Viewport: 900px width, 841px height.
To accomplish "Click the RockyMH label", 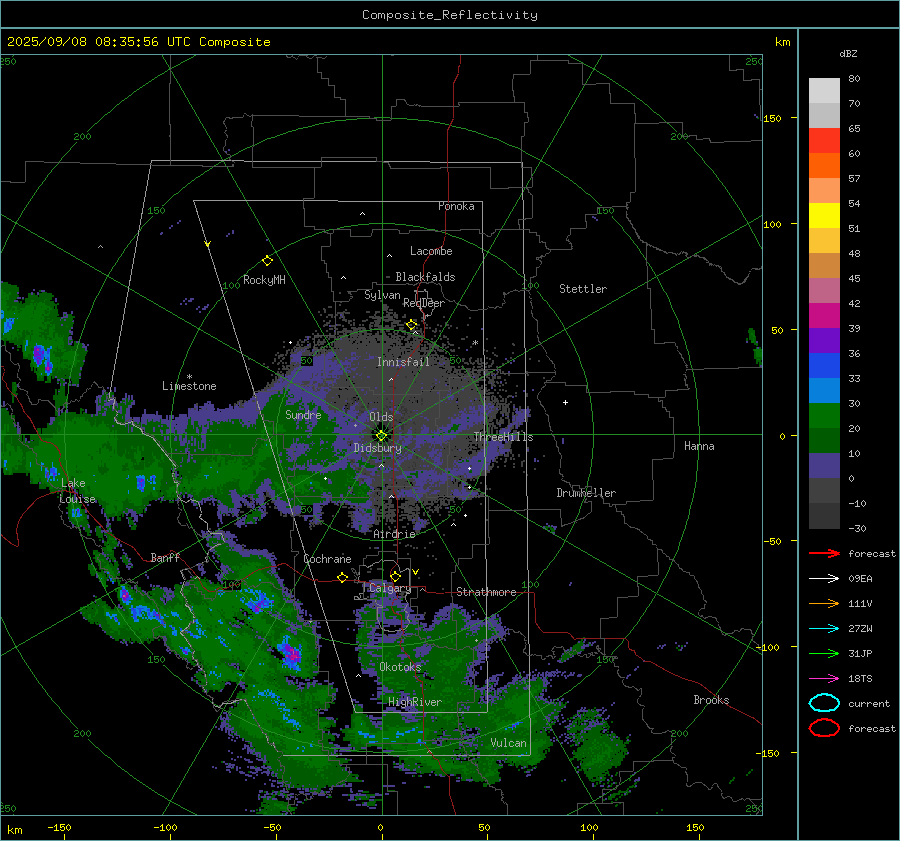I will (x=264, y=280).
